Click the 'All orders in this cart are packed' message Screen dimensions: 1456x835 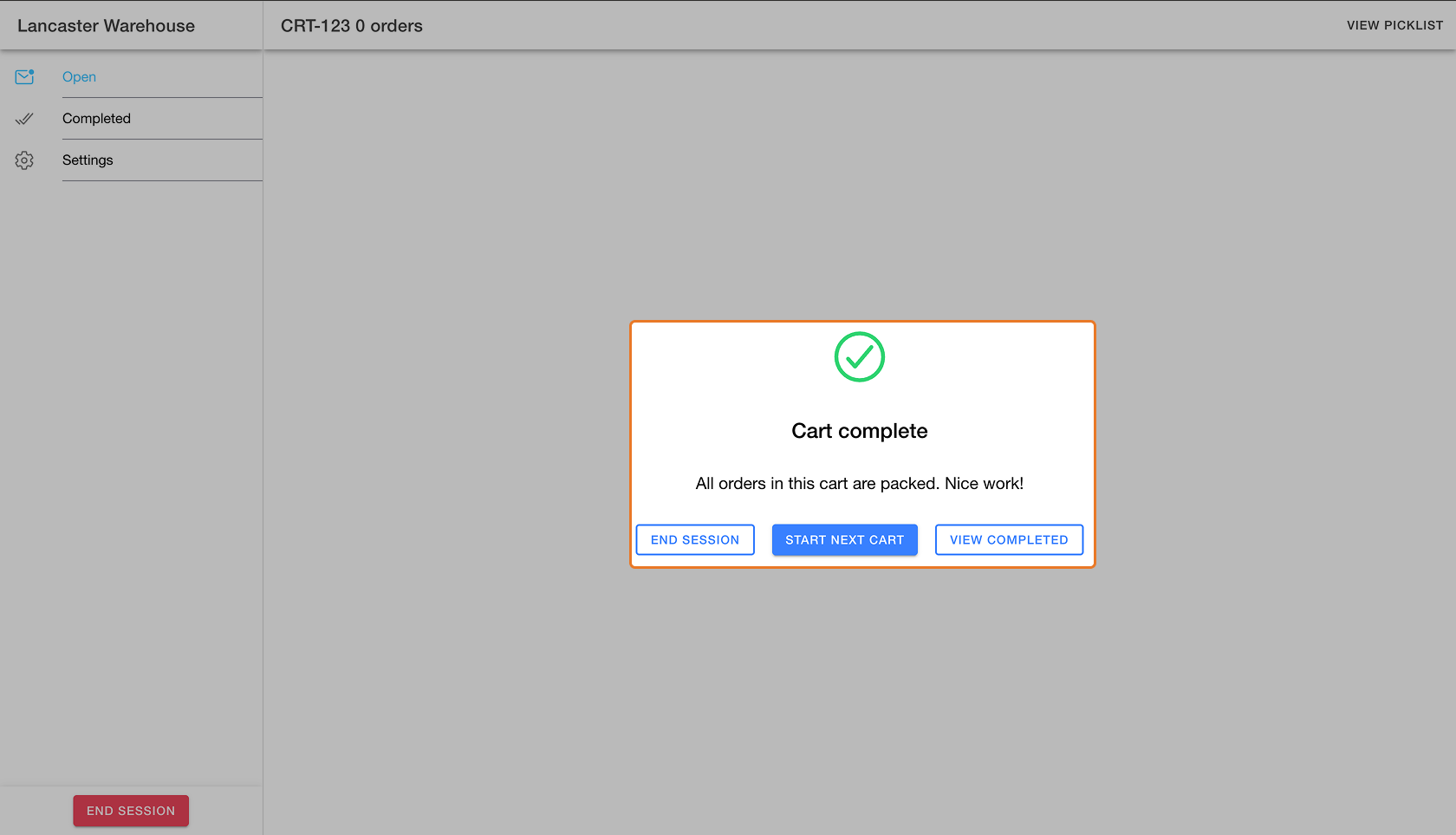(860, 483)
